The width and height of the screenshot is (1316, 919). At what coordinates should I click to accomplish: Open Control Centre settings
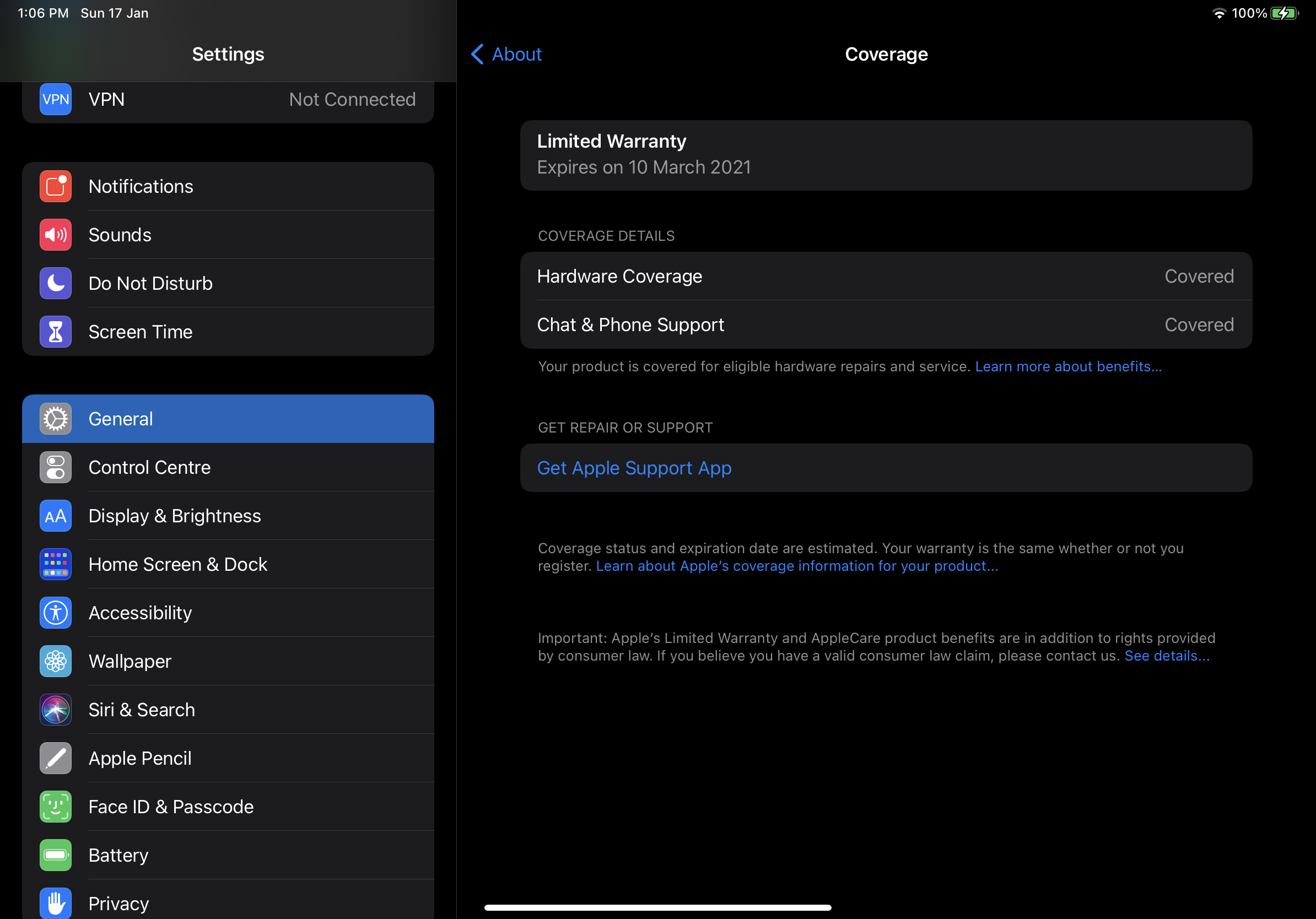tap(228, 468)
